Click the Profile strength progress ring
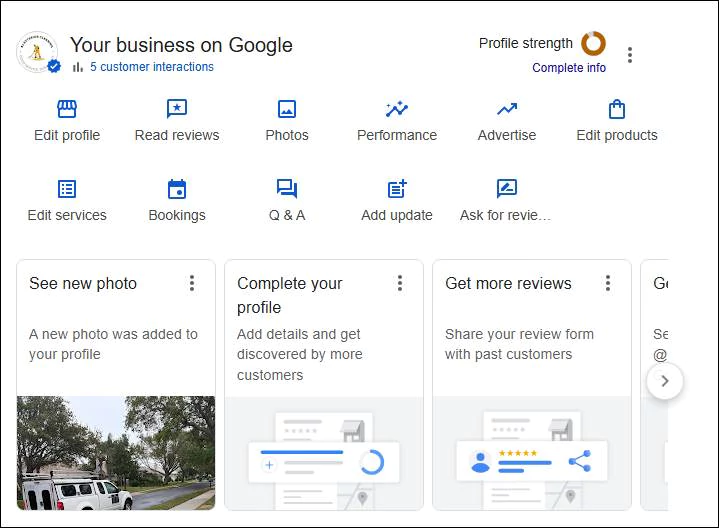719x528 pixels. (593, 43)
